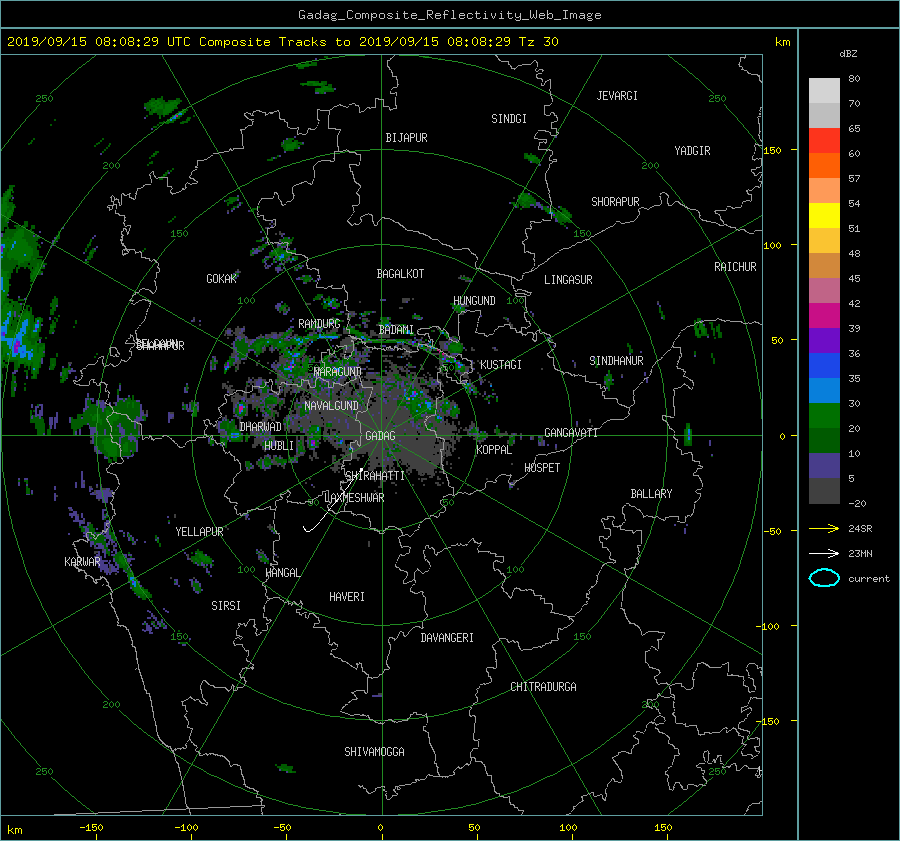This screenshot has height=841, width=900.
Task: Click the bright green 20 dBZ swatch
Action: point(824,416)
